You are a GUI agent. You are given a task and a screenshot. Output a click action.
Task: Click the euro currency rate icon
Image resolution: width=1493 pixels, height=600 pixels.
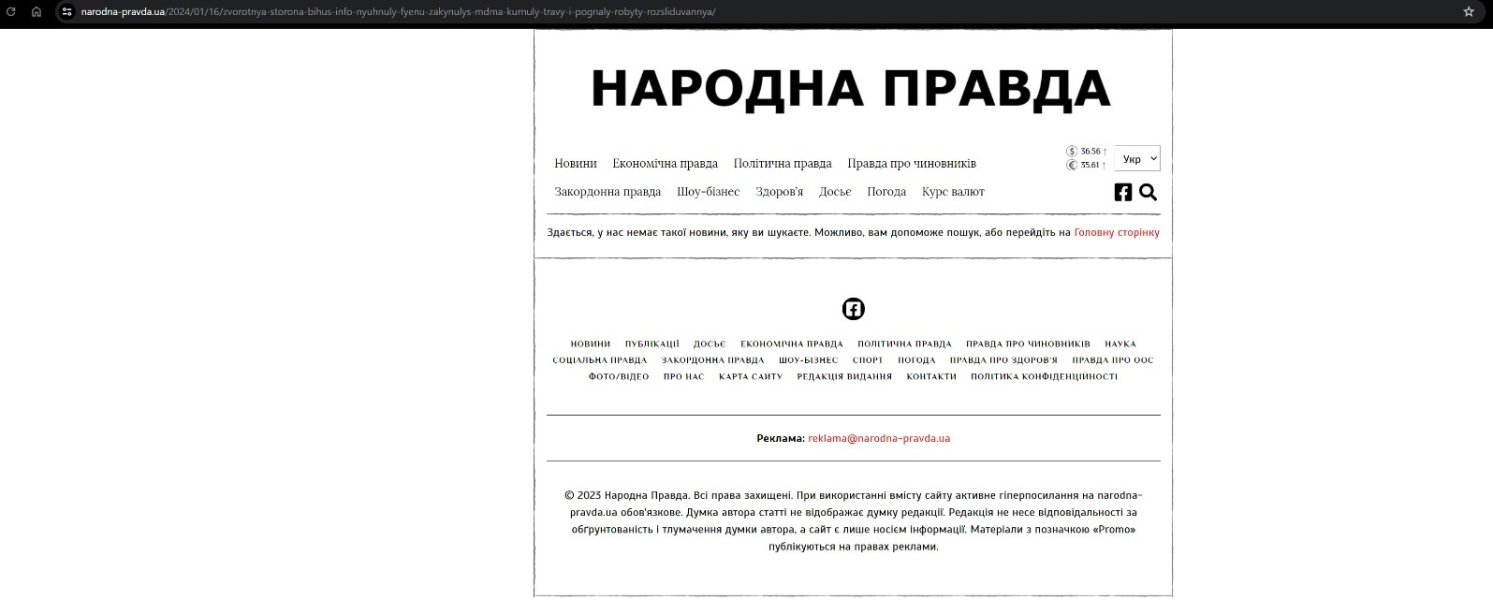[1069, 163]
